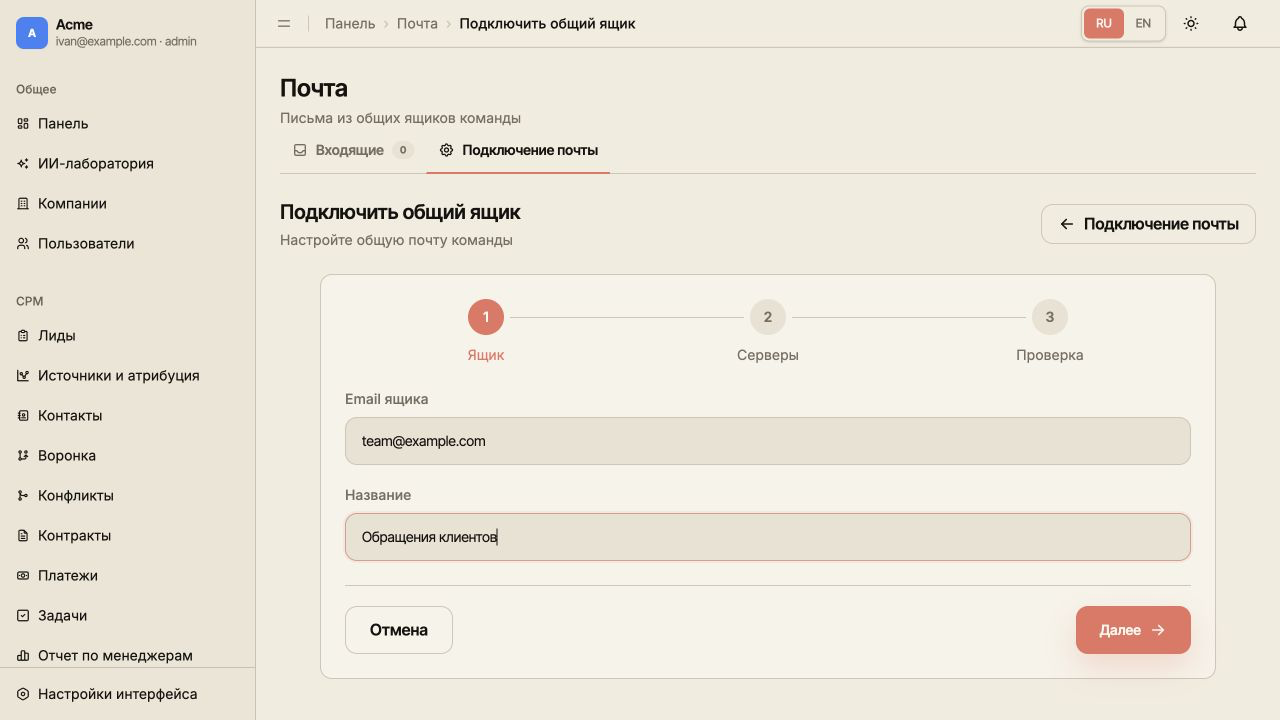The width and height of the screenshot is (1280, 720).
Task: Click the Пользователи people icon
Action: click(x=23, y=243)
